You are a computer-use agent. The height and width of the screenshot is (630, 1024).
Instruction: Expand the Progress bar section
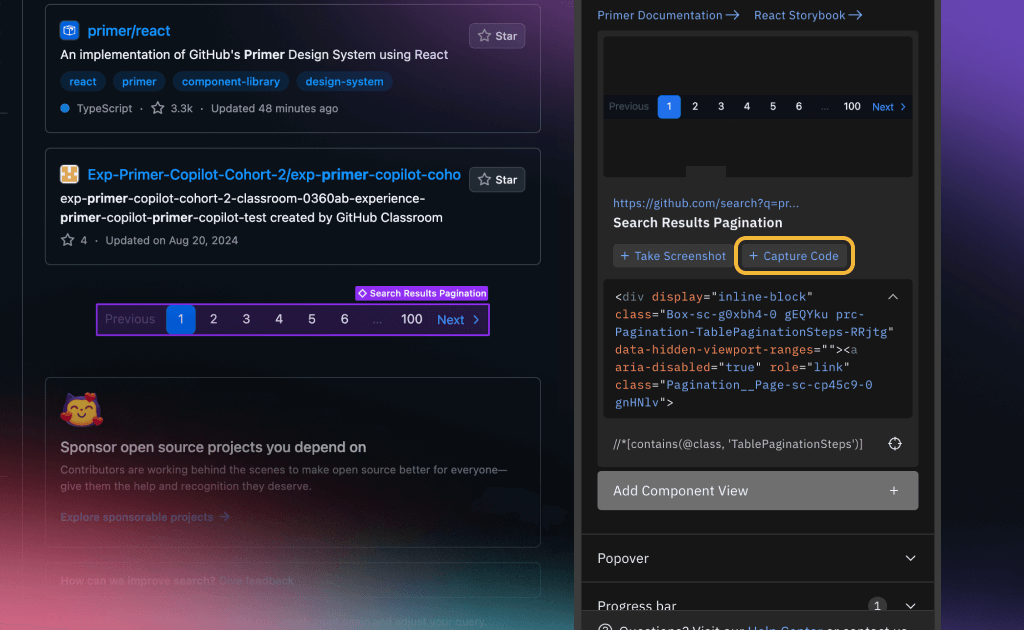(758, 606)
